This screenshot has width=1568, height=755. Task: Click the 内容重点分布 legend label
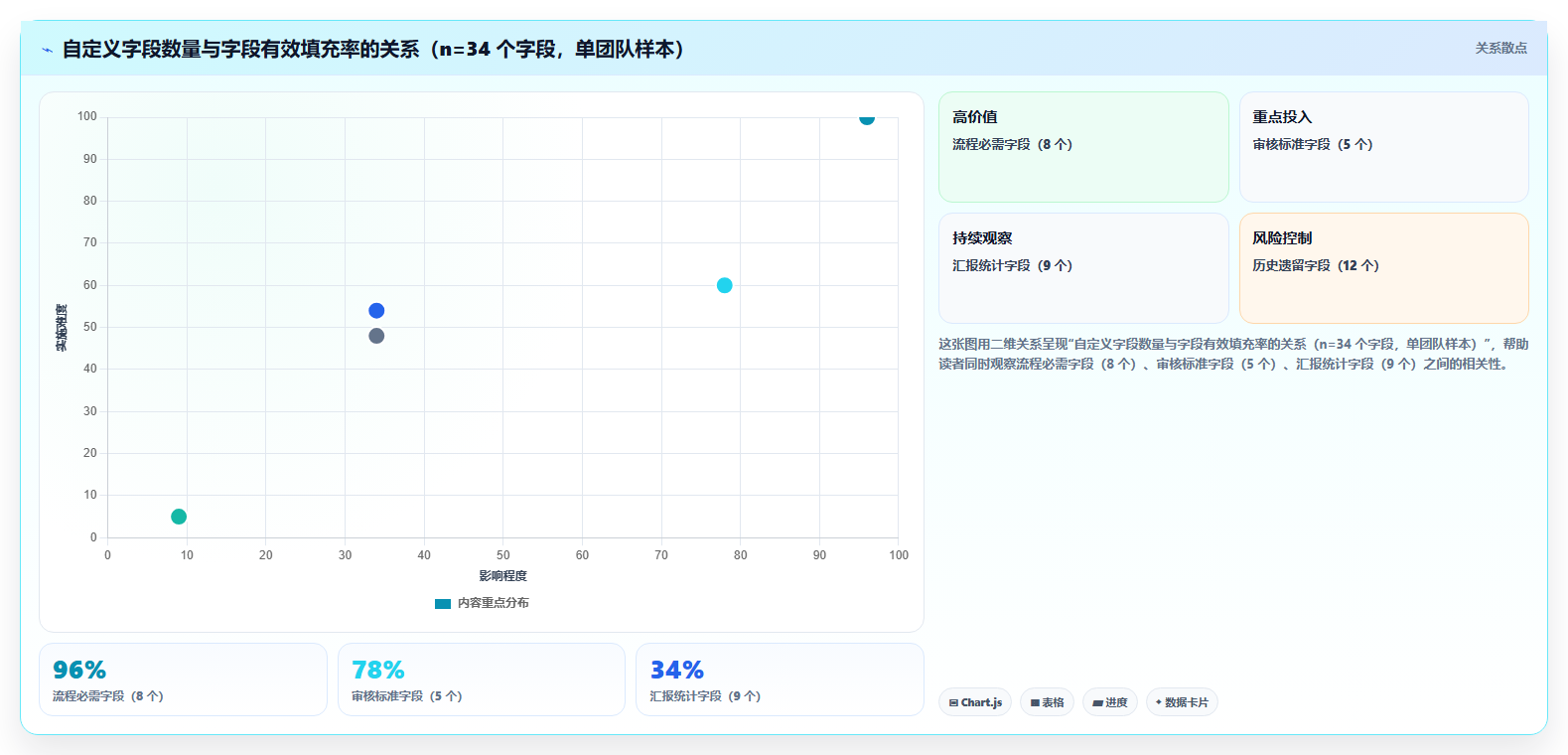tap(493, 603)
